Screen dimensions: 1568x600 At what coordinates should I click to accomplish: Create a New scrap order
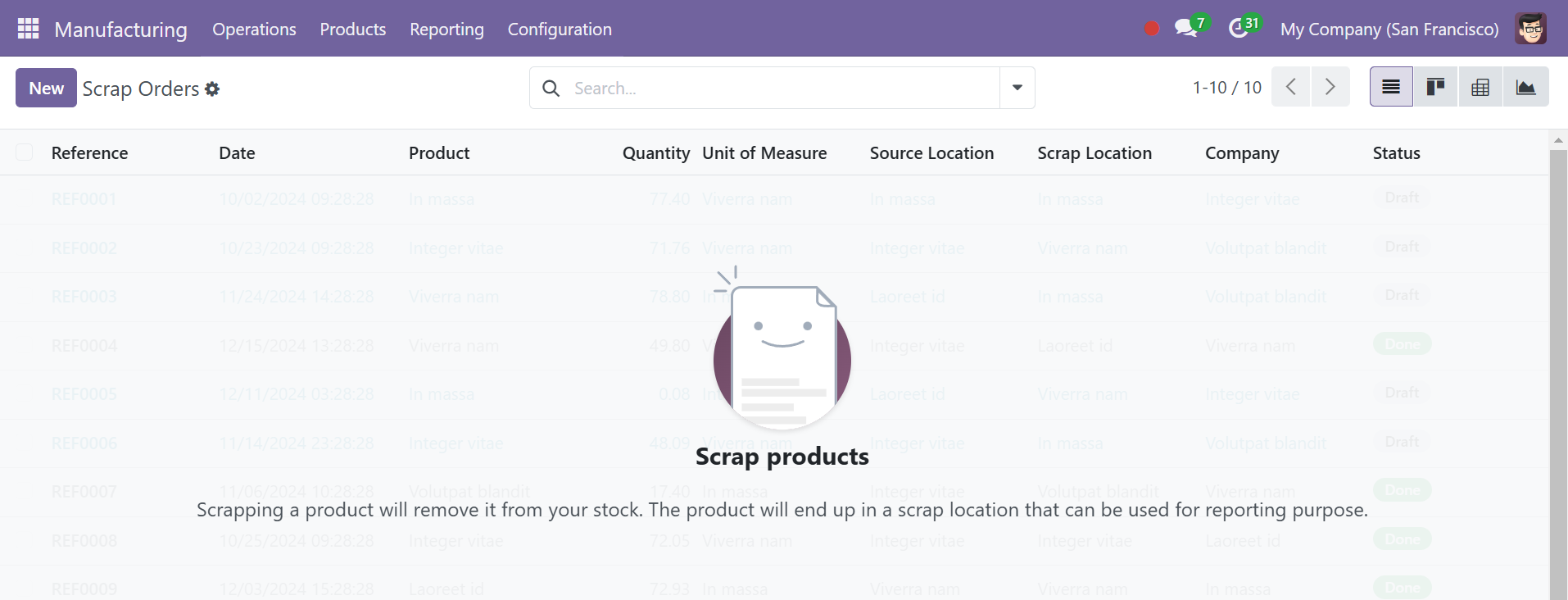(x=46, y=88)
